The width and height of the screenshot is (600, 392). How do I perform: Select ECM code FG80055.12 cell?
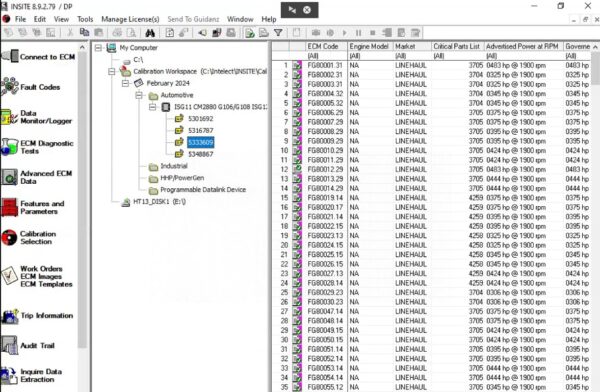pos(326,387)
